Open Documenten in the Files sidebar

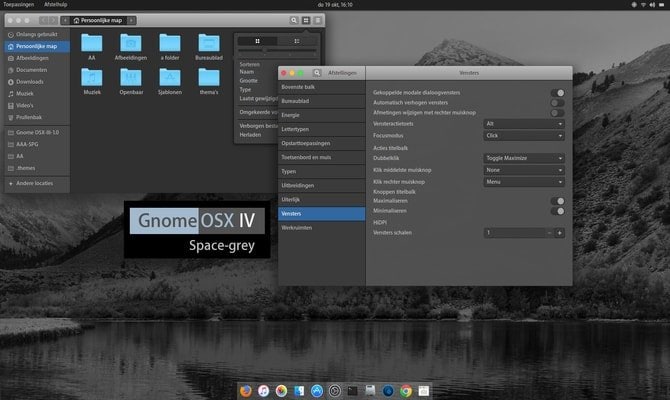(37, 70)
